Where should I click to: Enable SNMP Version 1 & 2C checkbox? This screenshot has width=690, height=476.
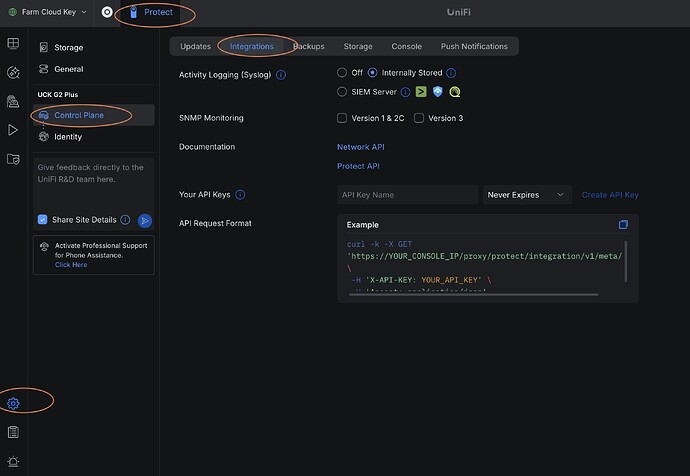click(343, 118)
